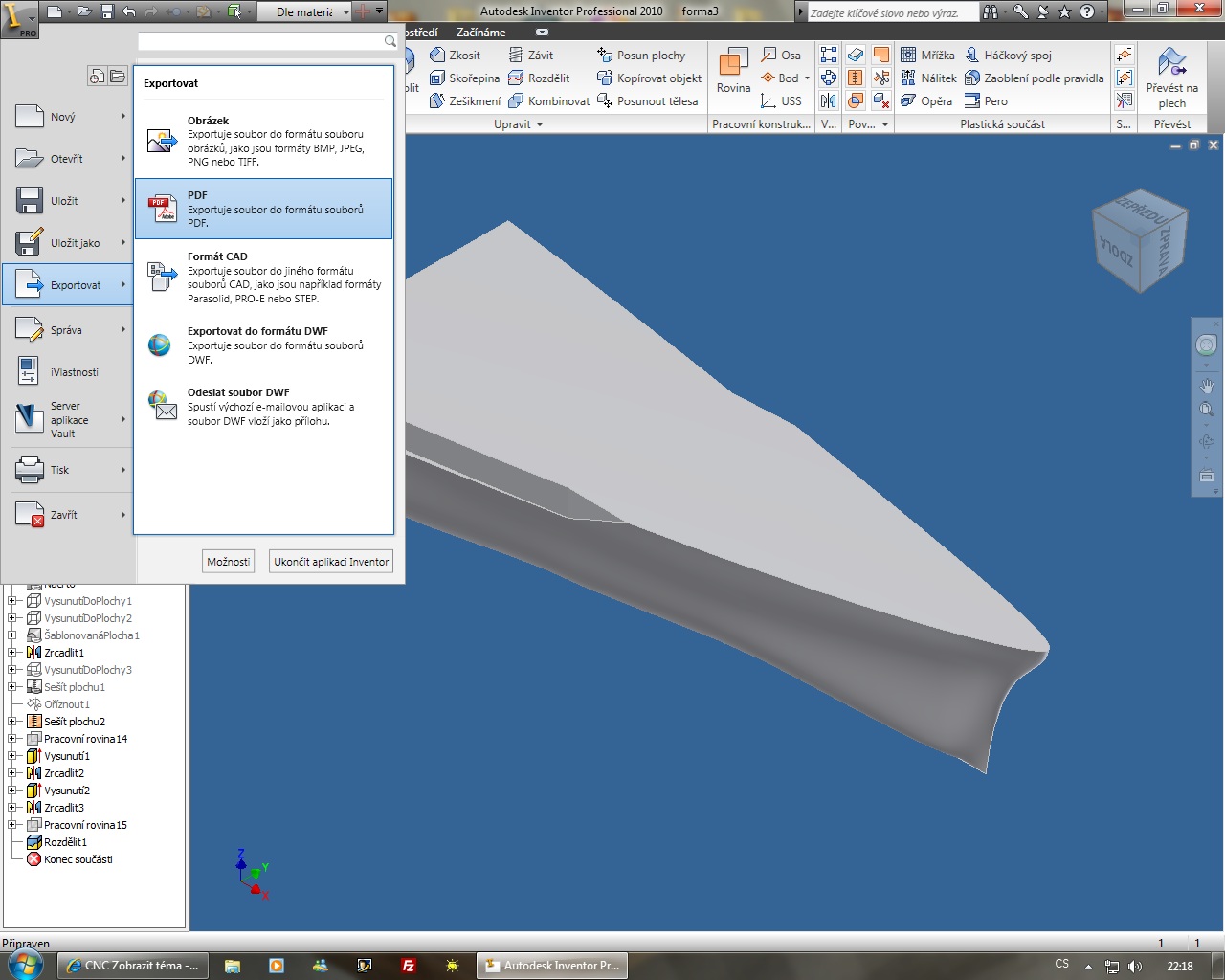Click the Obrázek export icon
This screenshot has height=980, width=1225.
point(162,141)
